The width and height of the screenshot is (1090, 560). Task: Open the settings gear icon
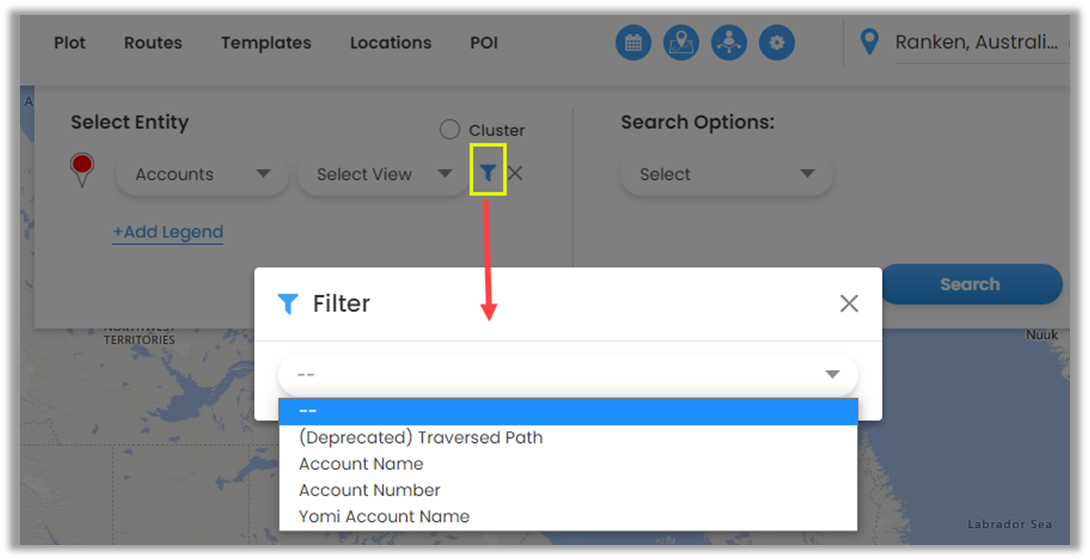click(777, 43)
